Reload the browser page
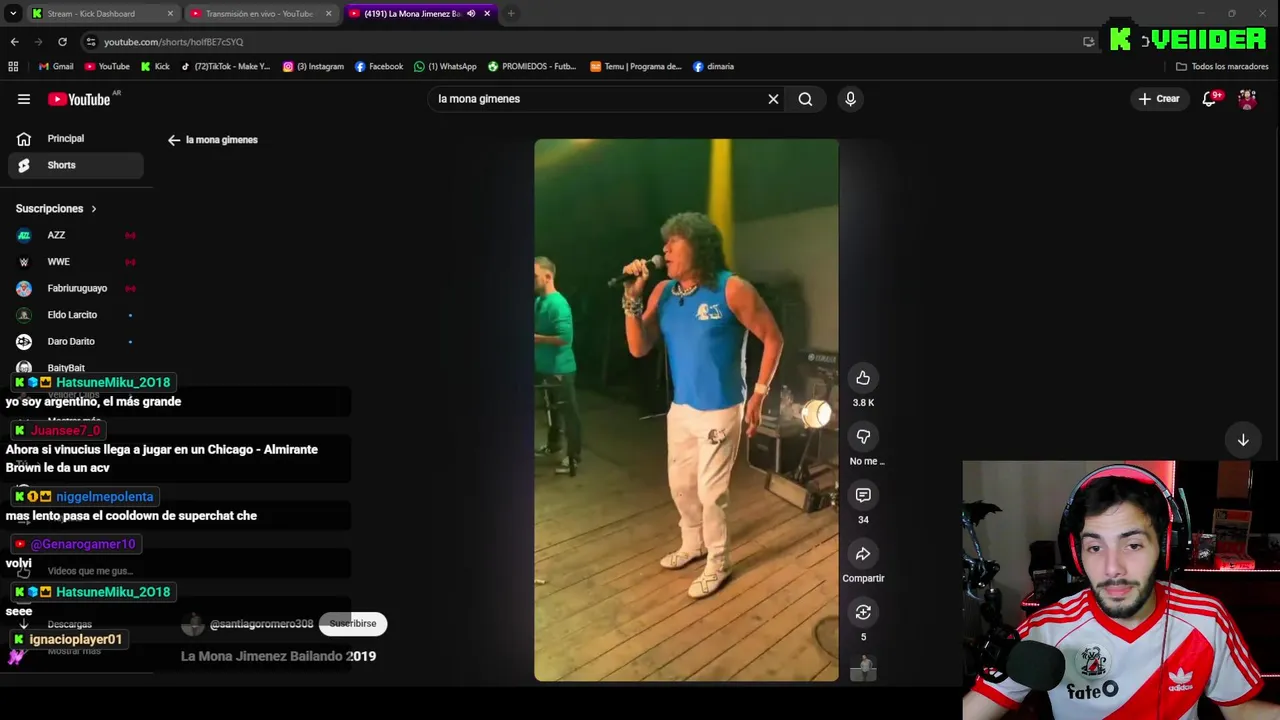Image resolution: width=1280 pixels, height=720 pixels. click(62, 42)
